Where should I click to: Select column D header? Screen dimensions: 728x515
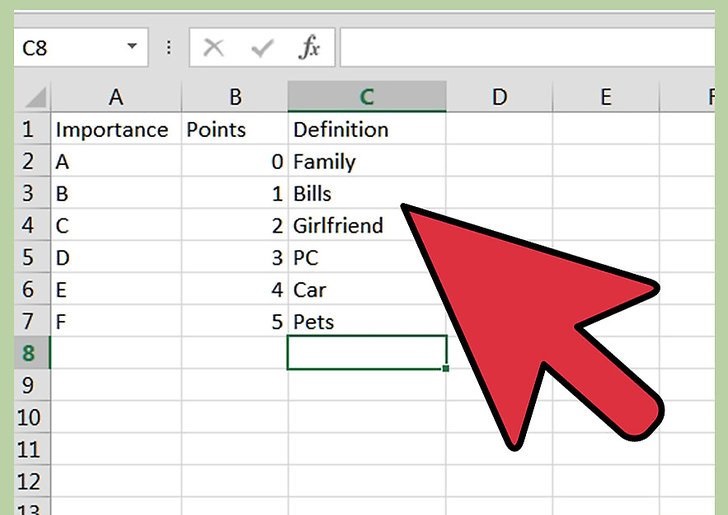(x=499, y=97)
